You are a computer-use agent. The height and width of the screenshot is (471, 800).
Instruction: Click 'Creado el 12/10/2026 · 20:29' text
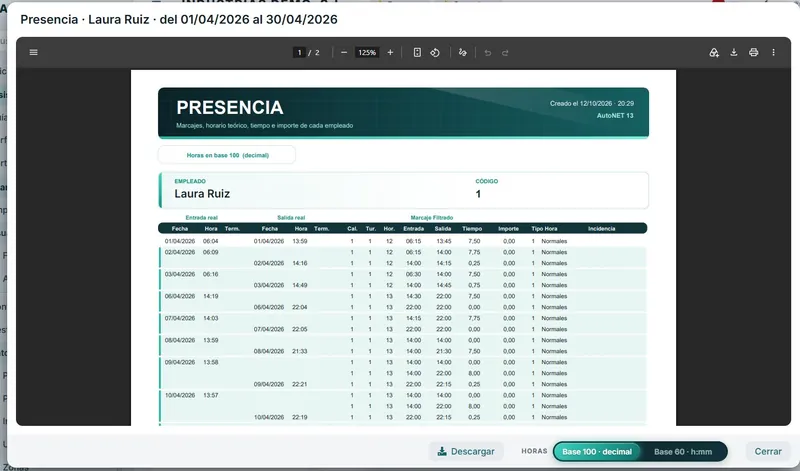592,104
